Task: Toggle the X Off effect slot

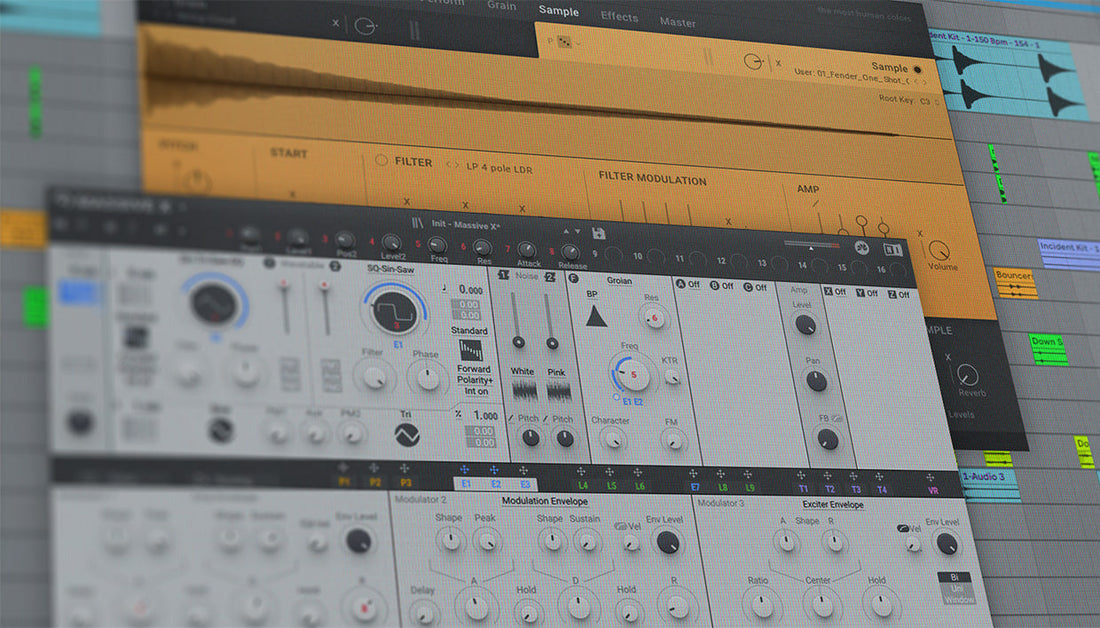Action: pyautogui.click(x=835, y=292)
